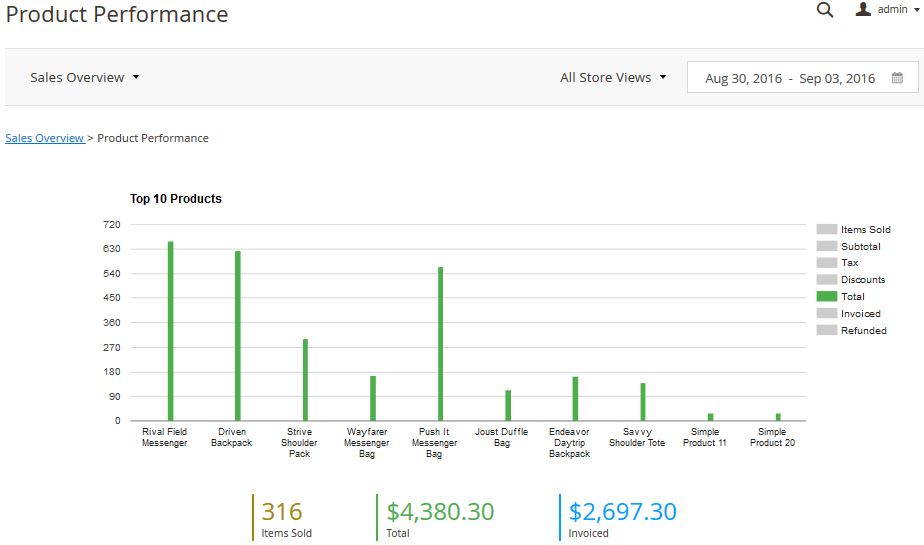Open the calendar icon in date range
The height and width of the screenshot is (545, 924).
pos(897,78)
